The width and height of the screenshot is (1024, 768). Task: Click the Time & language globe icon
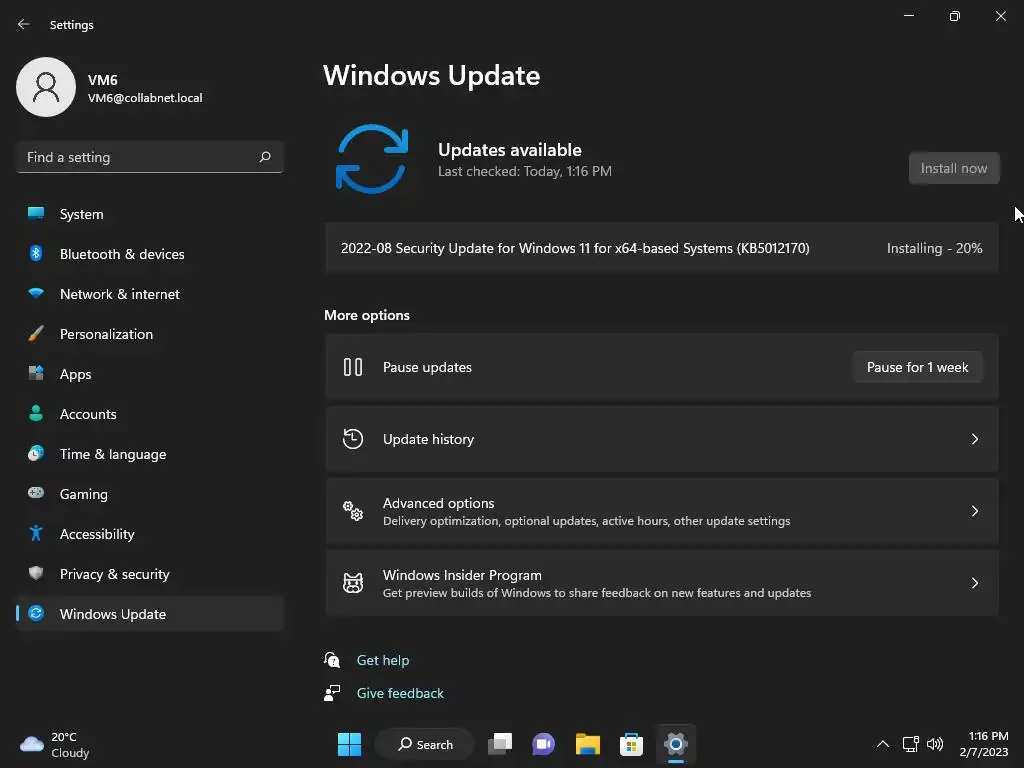(36, 453)
